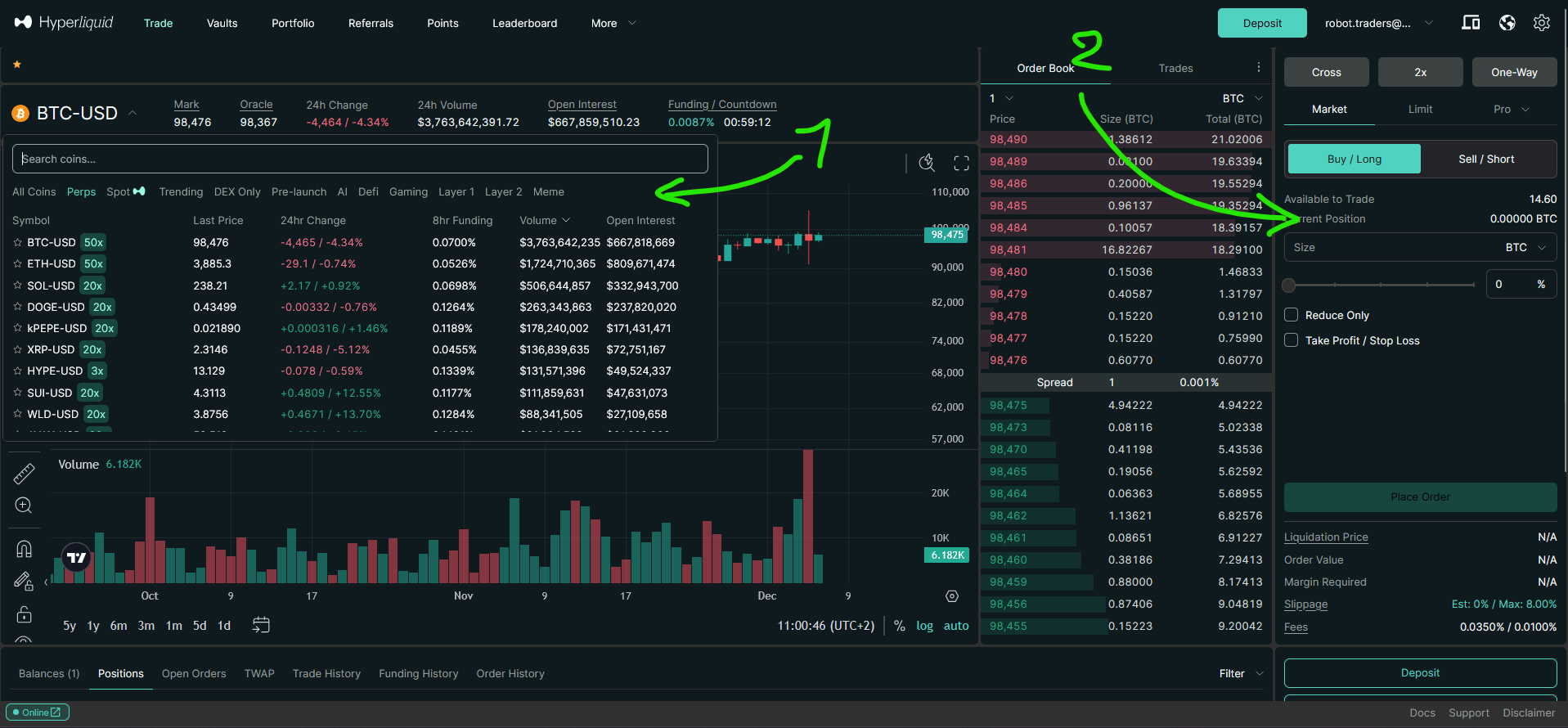
Task: Filter coin list by Meme
Action: [548, 191]
